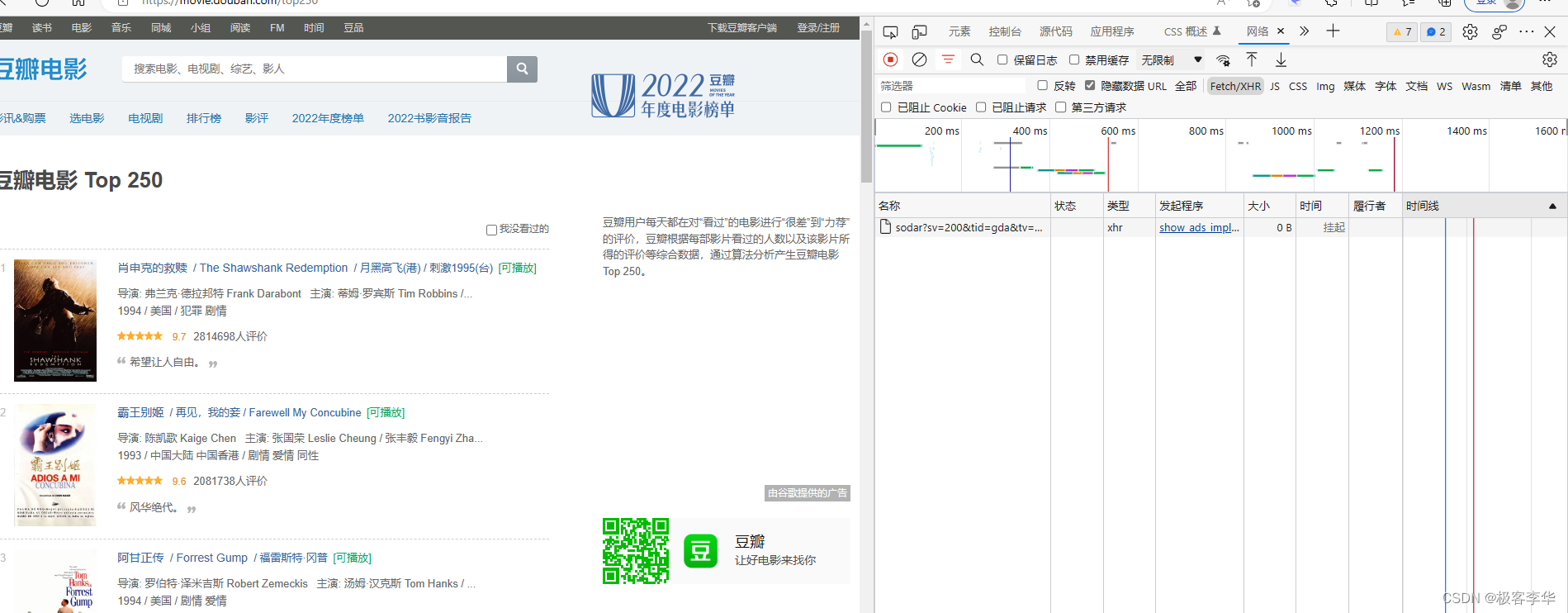Open 阿甘正传 movie link
This screenshot has height=613, width=1568.
point(140,558)
